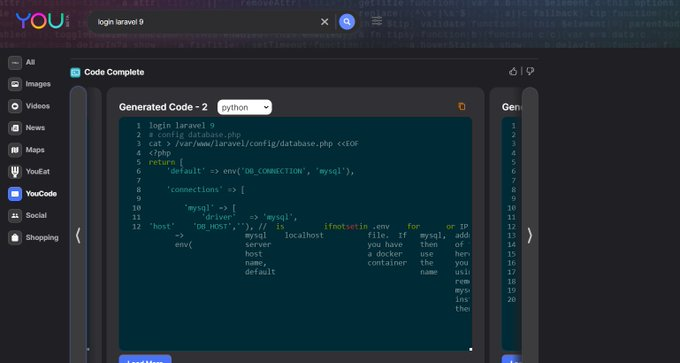This screenshot has width=680, height=363.
Task: Go to previous generated code card
Action: (78, 235)
